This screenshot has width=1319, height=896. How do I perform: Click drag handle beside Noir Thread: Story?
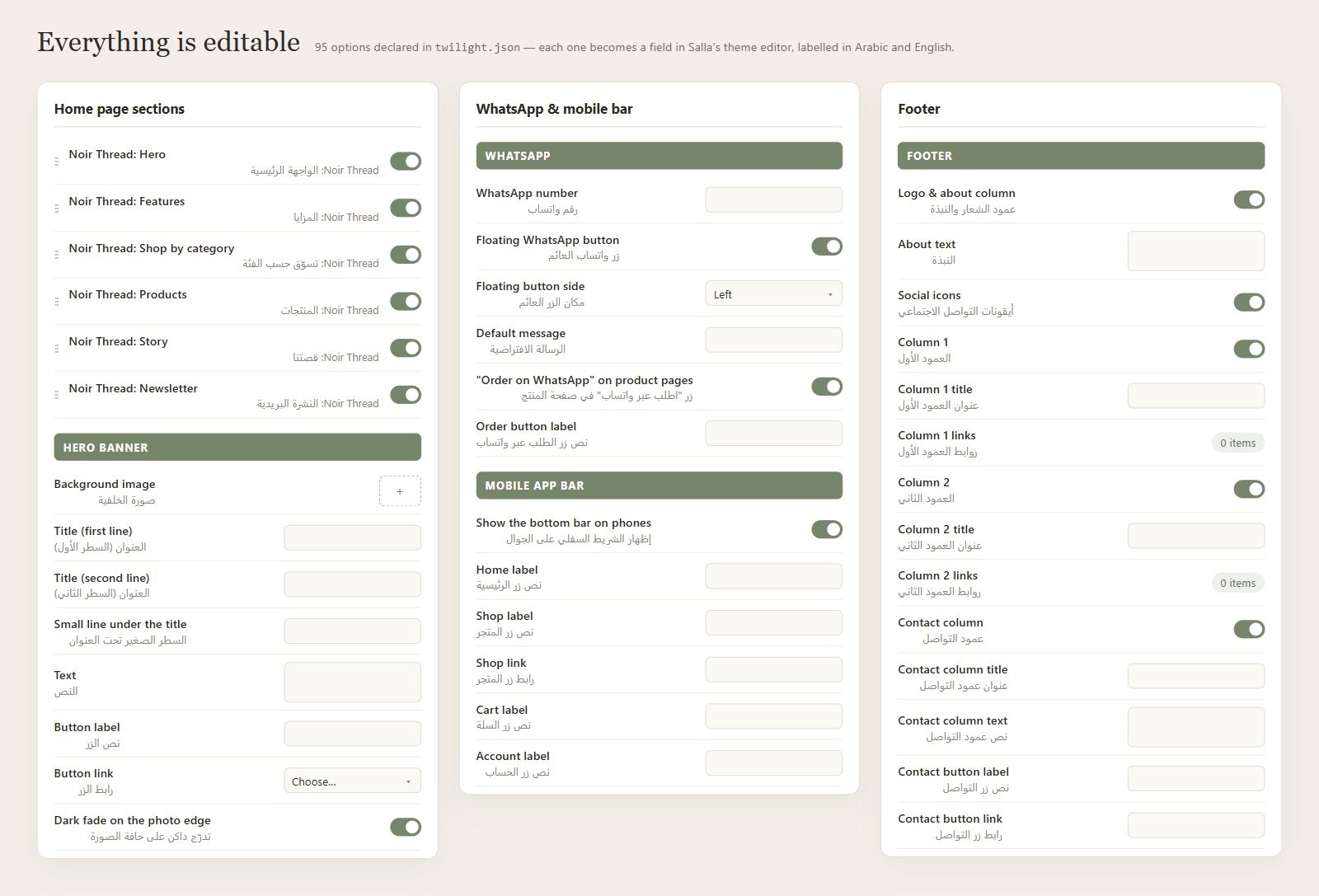tap(57, 349)
